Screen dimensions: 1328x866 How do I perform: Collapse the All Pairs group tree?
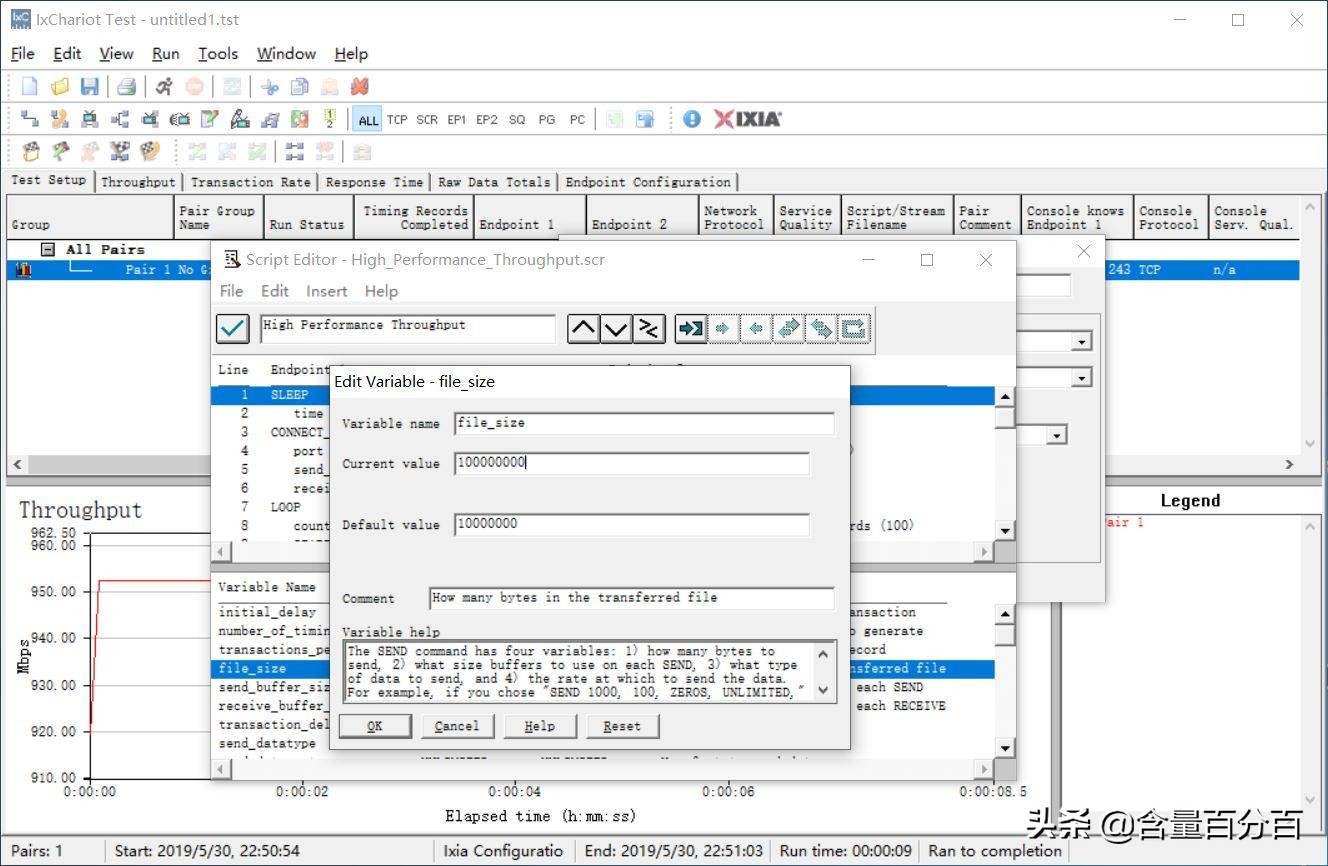47,250
